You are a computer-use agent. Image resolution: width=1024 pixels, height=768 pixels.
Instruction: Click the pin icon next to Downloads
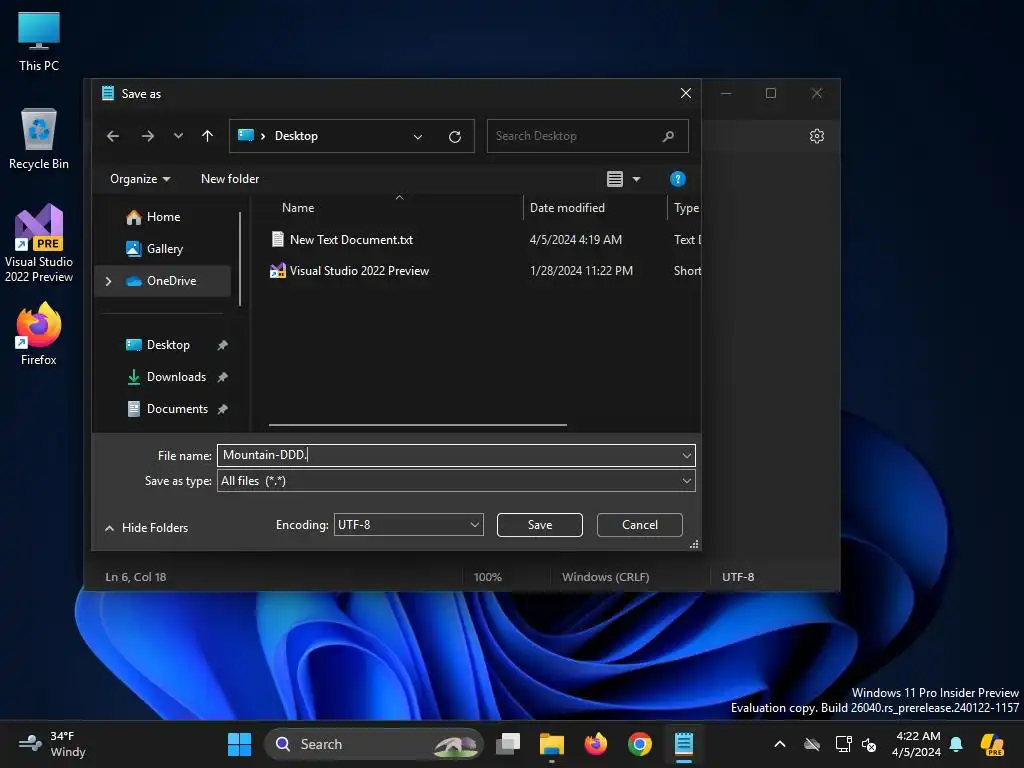click(223, 377)
